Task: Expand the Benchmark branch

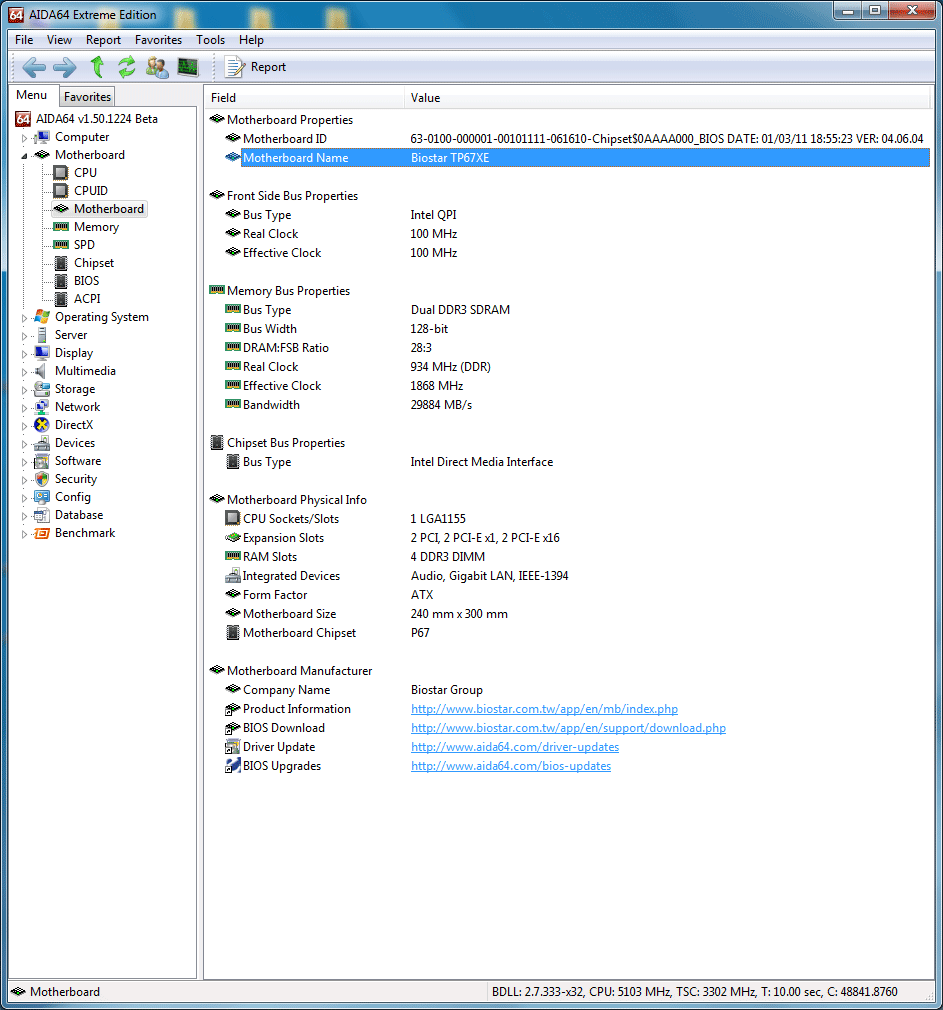Action: click(24, 534)
